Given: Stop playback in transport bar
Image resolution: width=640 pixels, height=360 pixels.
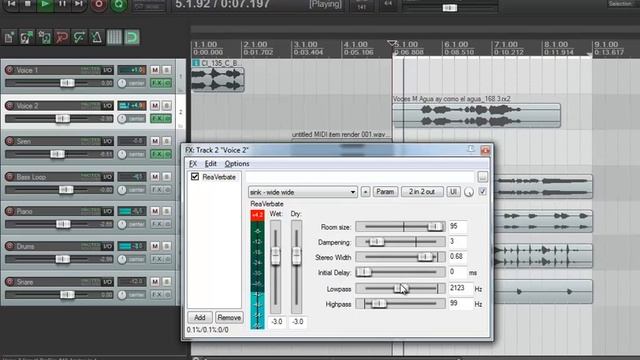Looking at the screenshot, I should pyautogui.click(x=28, y=4).
